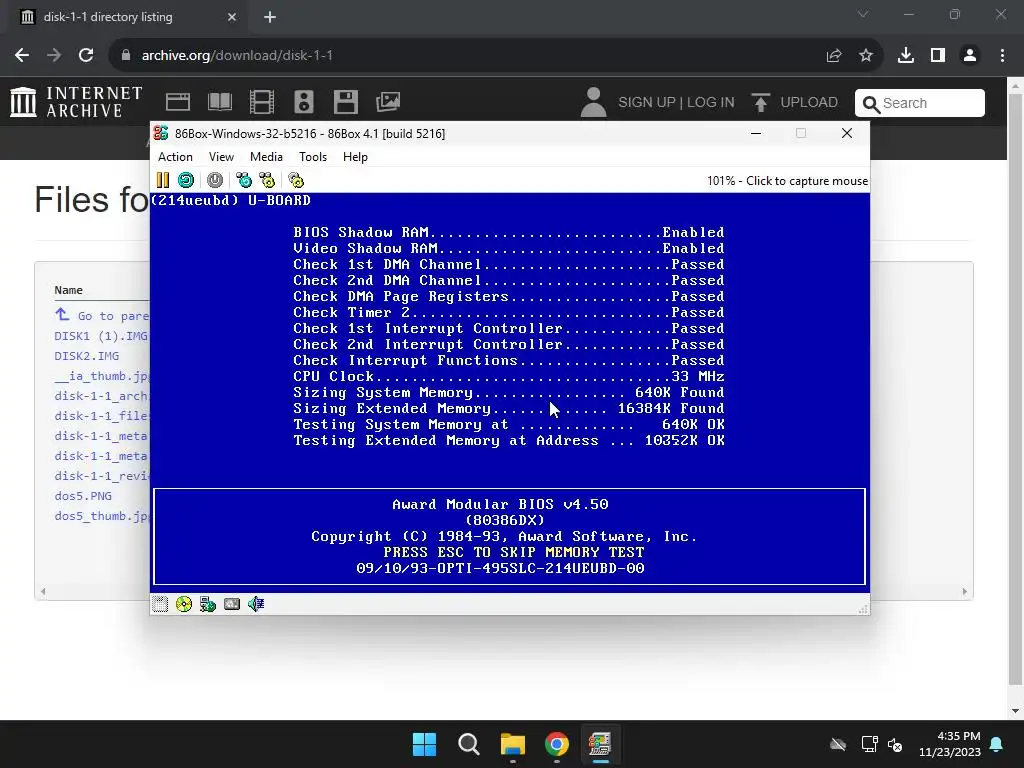
Task: Open Internet Archive video film icon
Action: pos(262,102)
